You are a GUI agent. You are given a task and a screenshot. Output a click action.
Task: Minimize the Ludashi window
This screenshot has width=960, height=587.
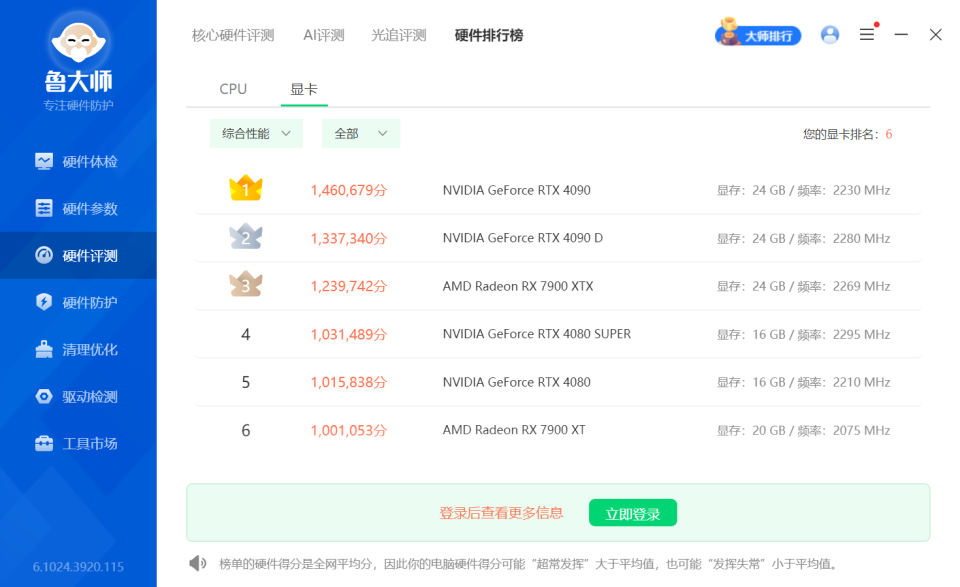(x=901, y=35)
